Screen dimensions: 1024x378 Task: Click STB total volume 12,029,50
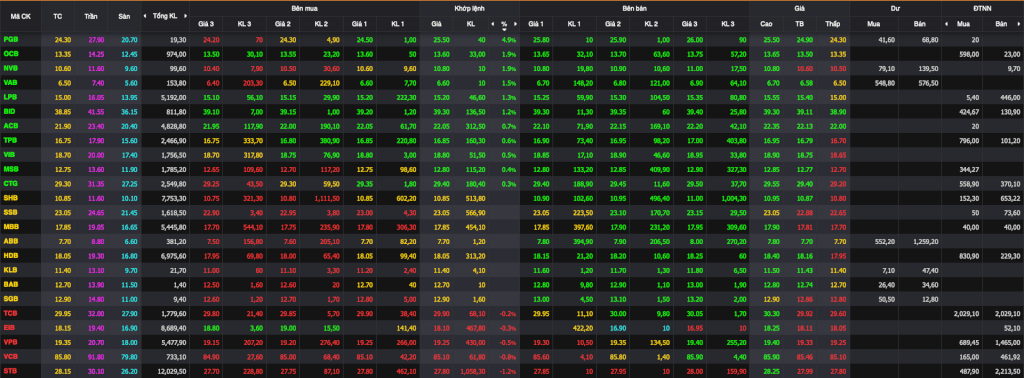[x=173, y=370]
